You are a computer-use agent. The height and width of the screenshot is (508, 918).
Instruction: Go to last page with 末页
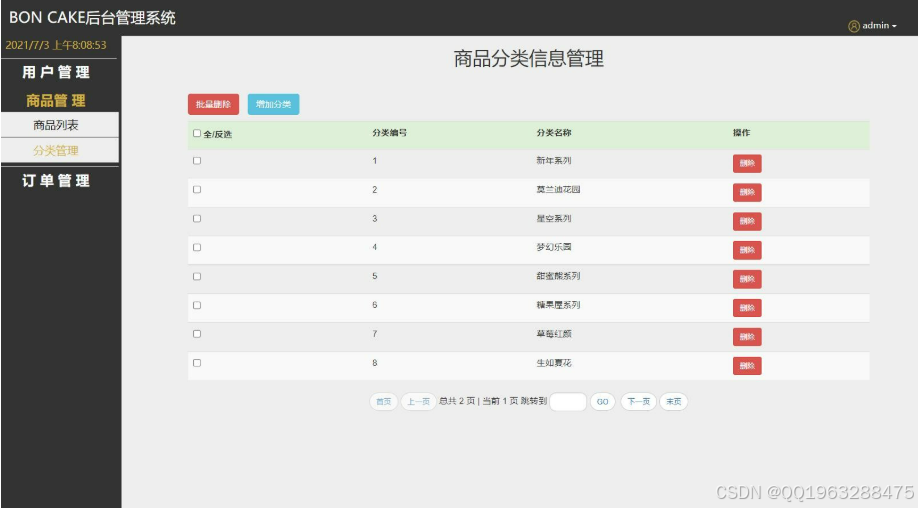(673, 401)
